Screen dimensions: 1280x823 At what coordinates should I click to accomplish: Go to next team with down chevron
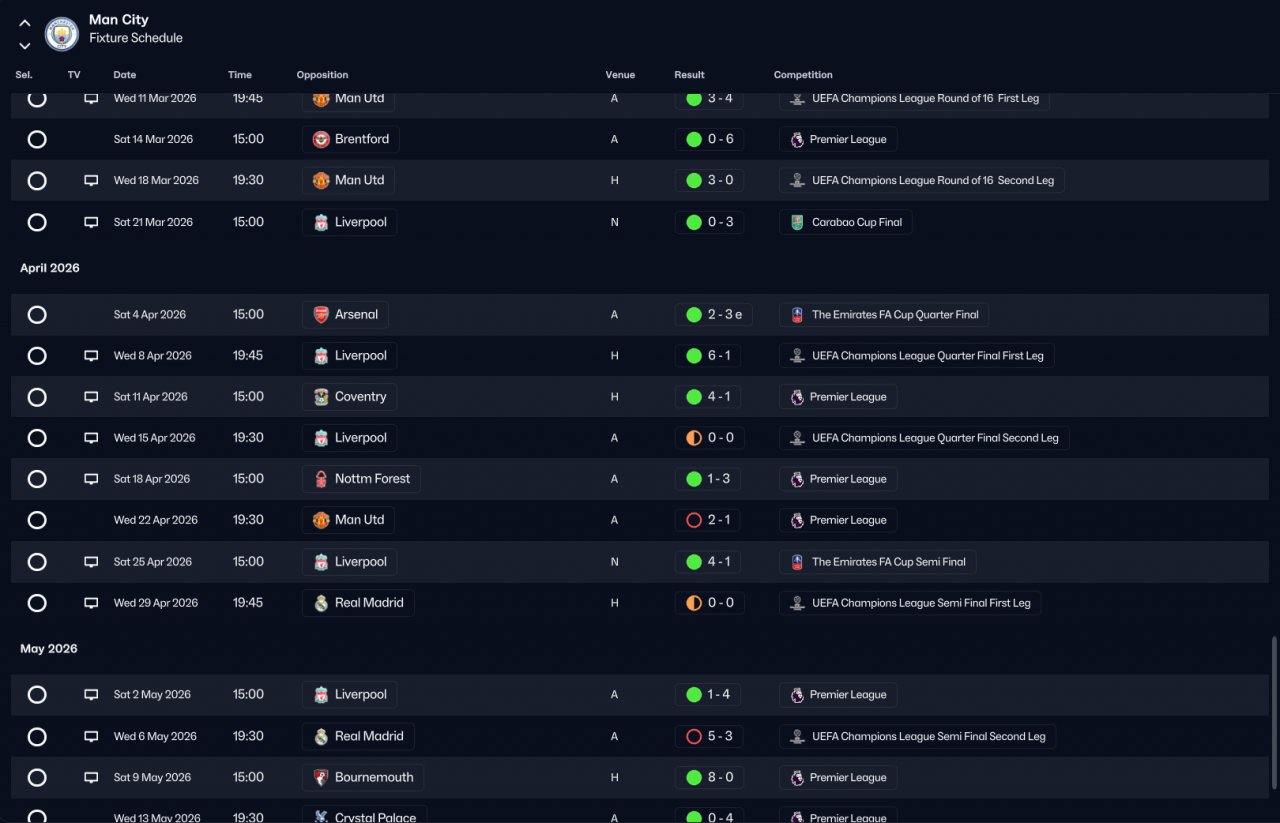(25, 46)
